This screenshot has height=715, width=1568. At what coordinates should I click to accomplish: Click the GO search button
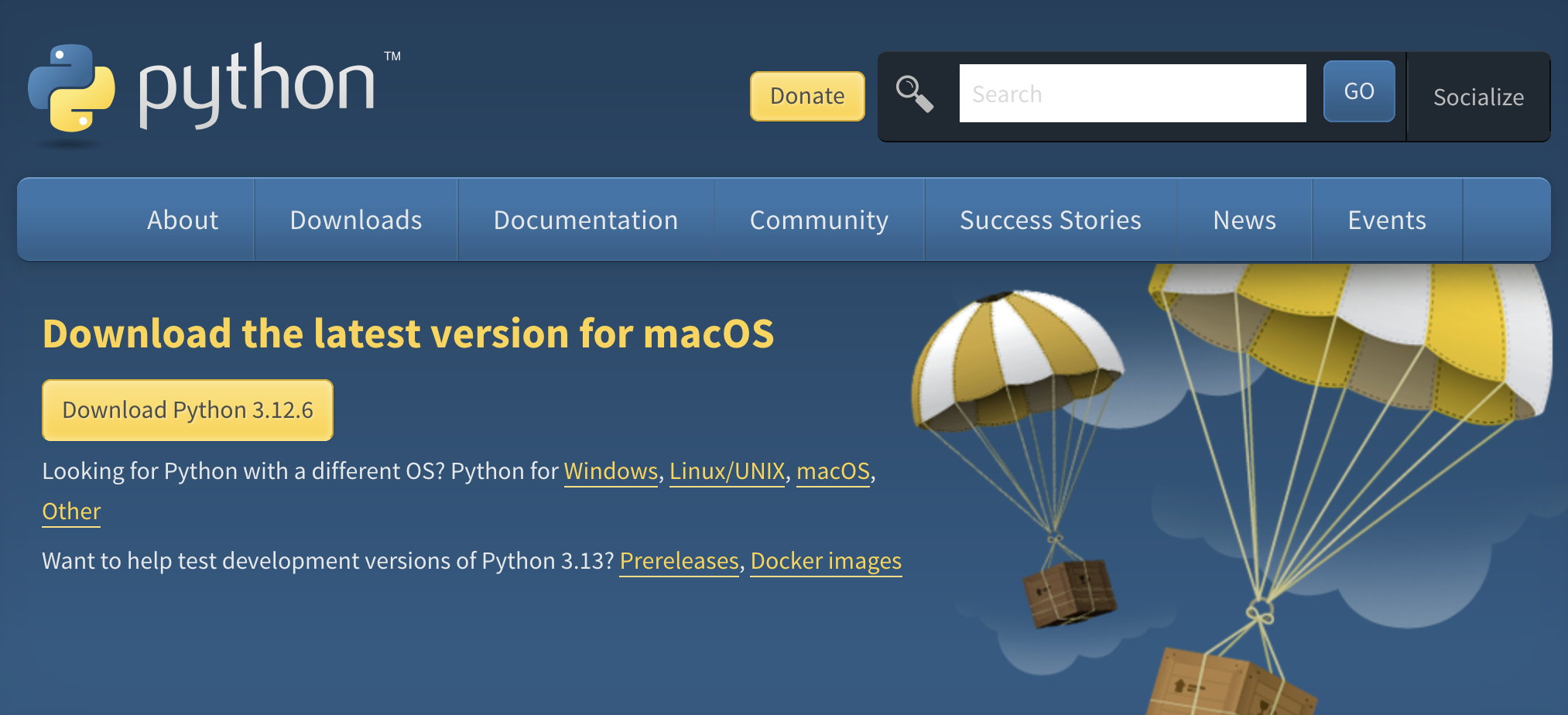coord(1359,91)
